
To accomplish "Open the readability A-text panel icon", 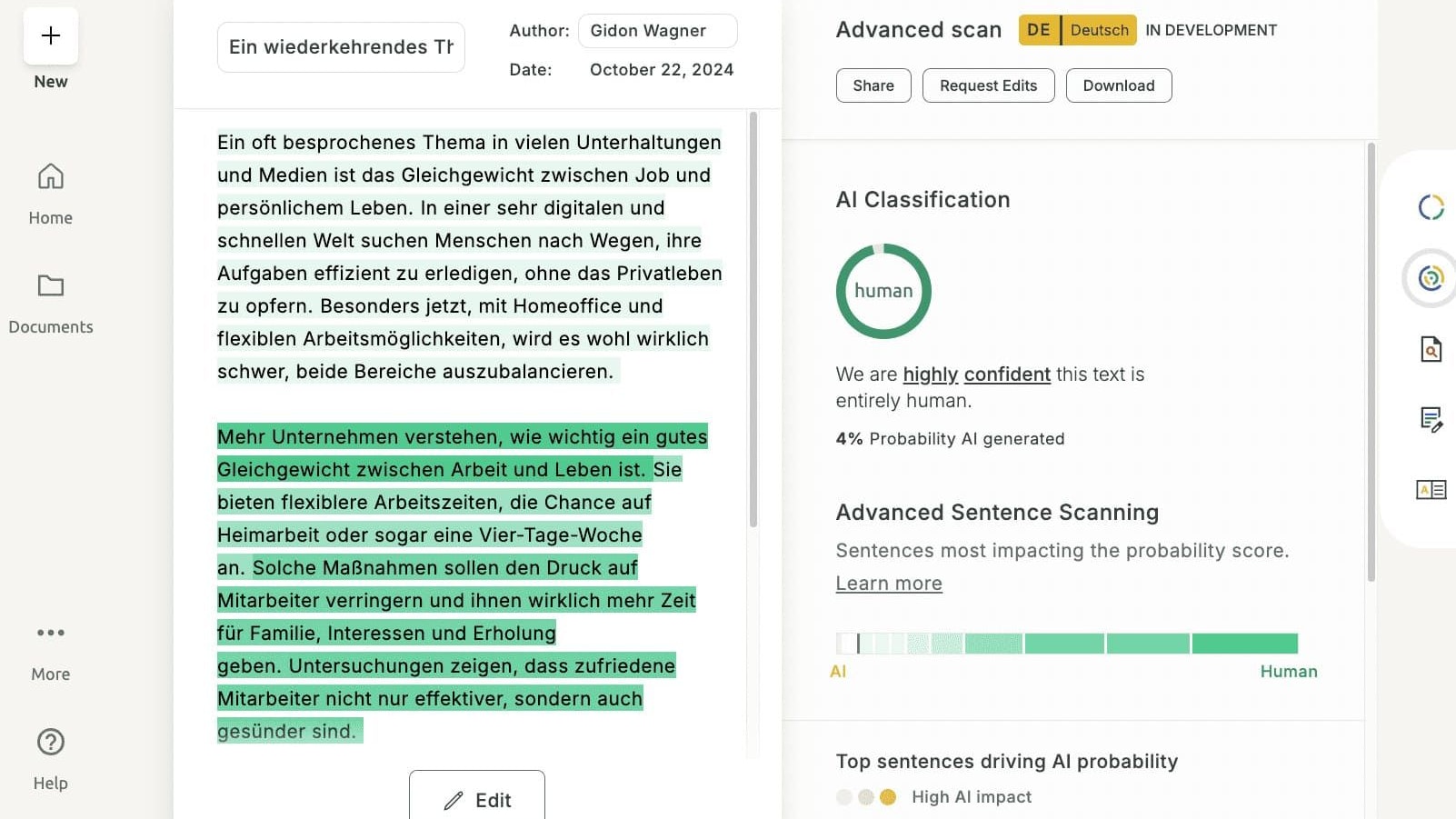I will coord(1431,490).
